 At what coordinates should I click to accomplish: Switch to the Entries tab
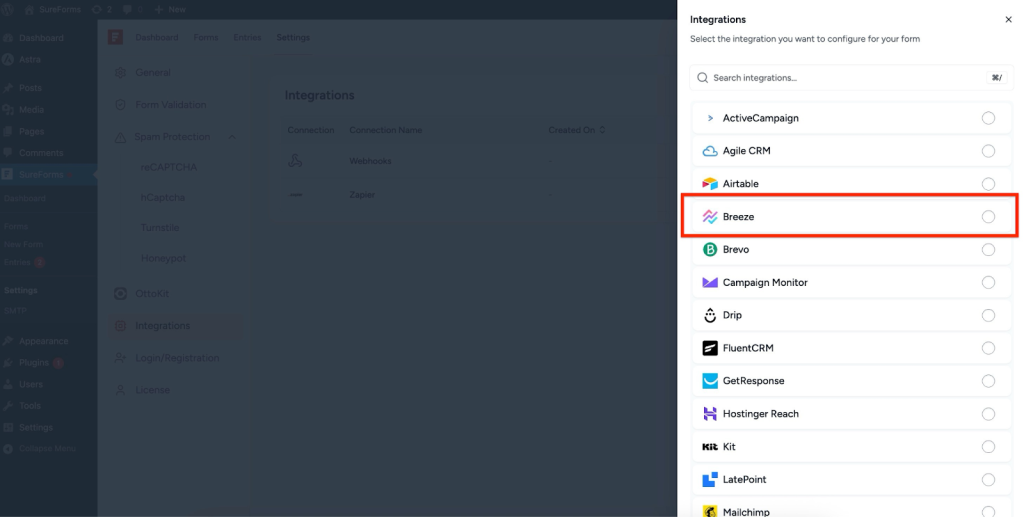(247, 37)
